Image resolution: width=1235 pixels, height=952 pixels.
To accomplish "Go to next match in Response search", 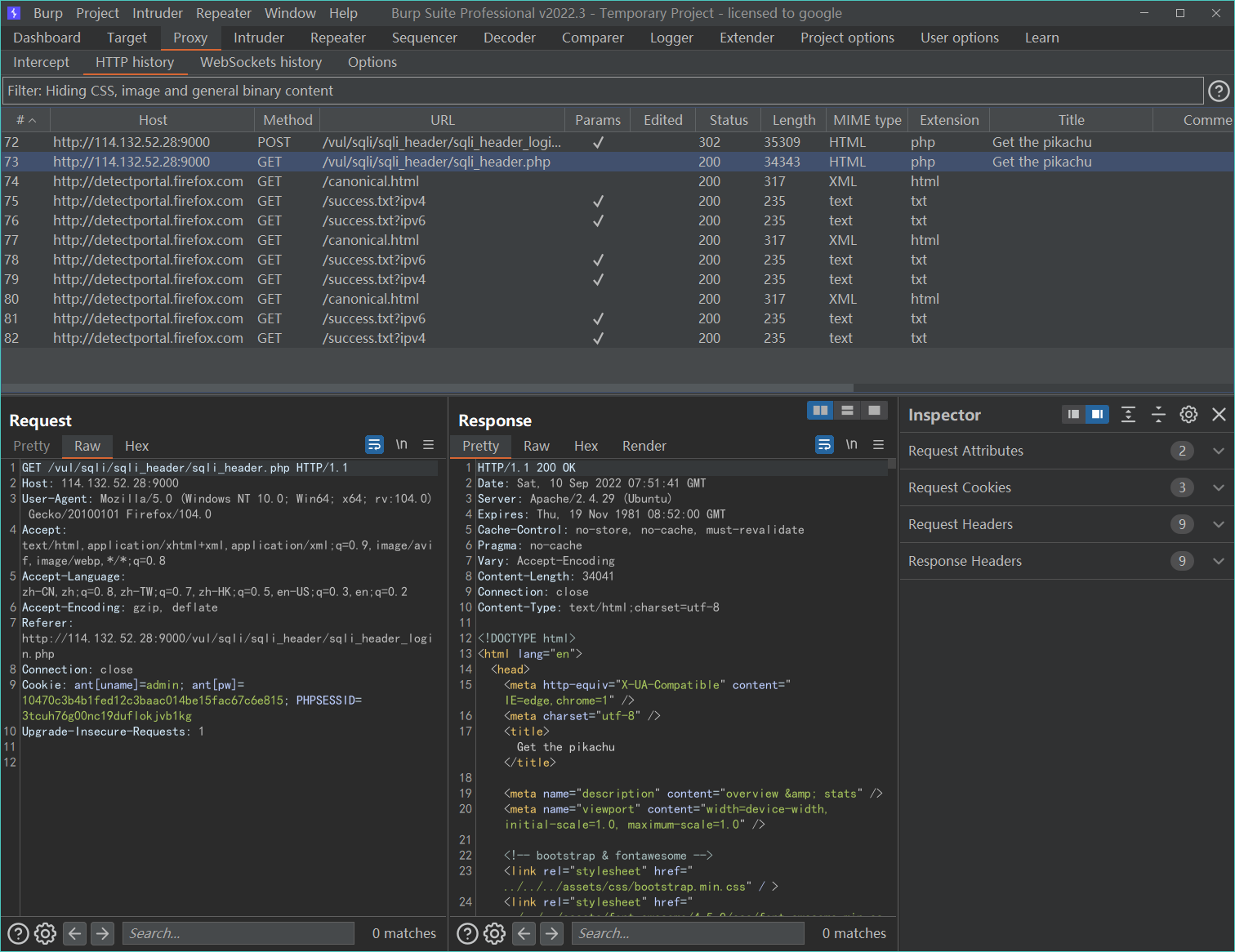I will 552,933.
